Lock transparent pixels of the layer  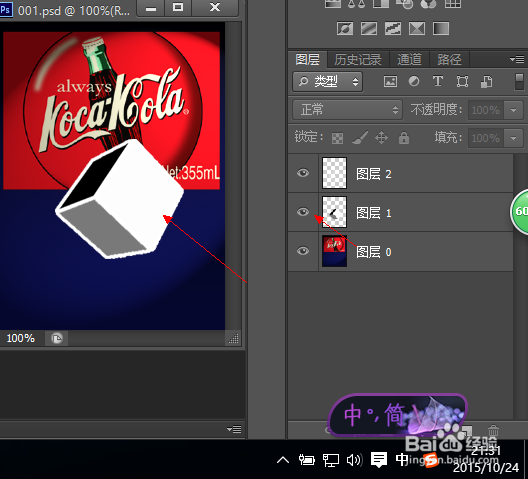pyautogui.click(x=337, y=138)
